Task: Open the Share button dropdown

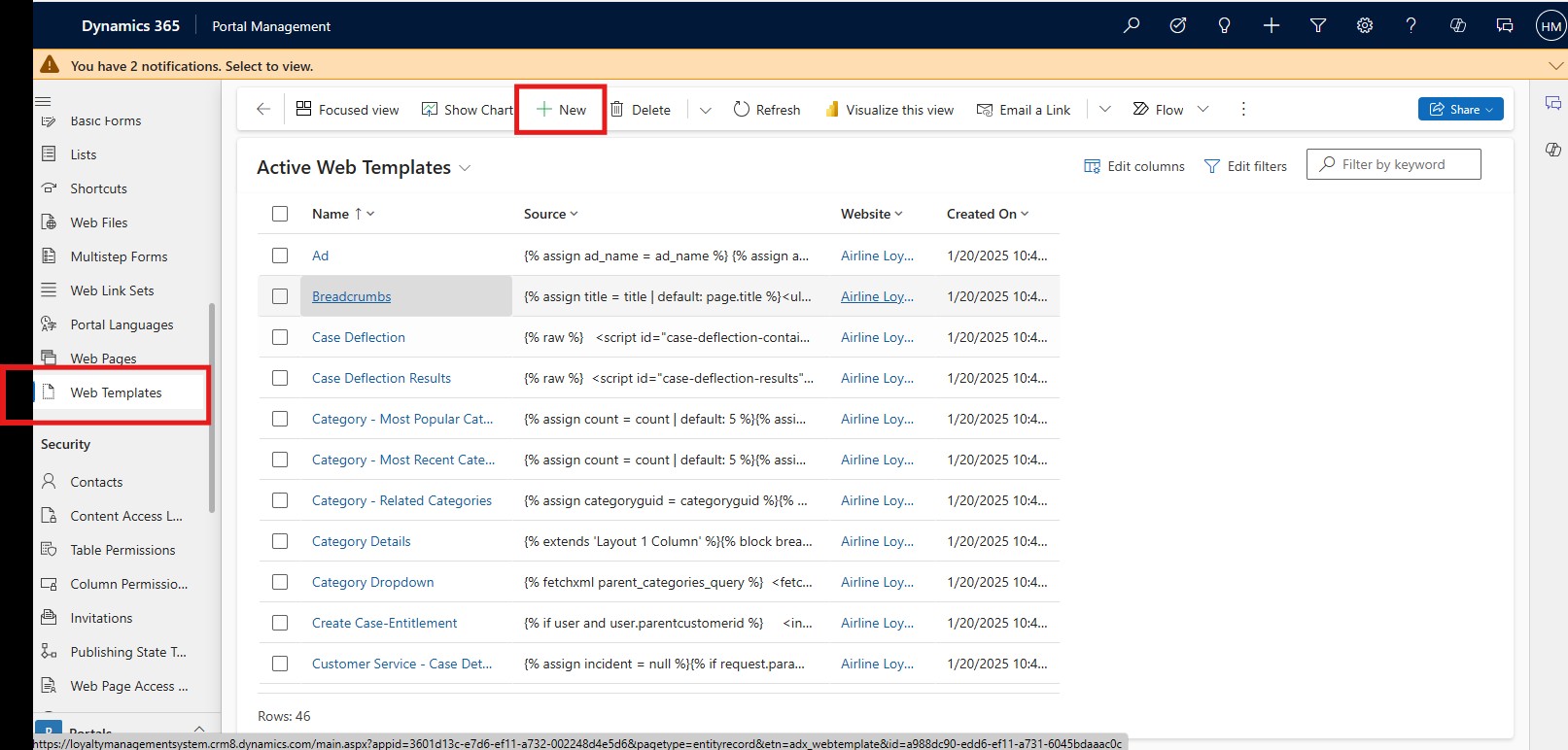Action: click(1460, 110)
